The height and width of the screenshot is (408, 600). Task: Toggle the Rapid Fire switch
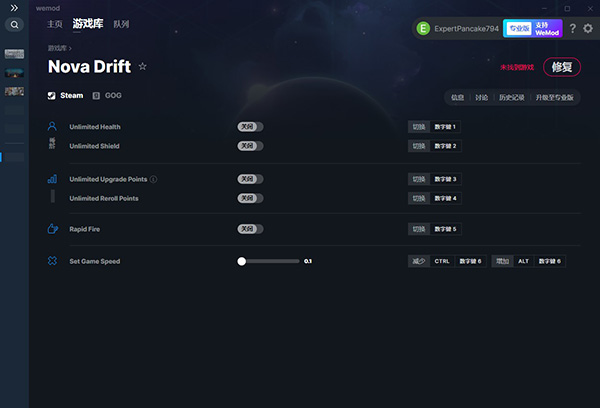pyautogui.click(x=250, y=229)
